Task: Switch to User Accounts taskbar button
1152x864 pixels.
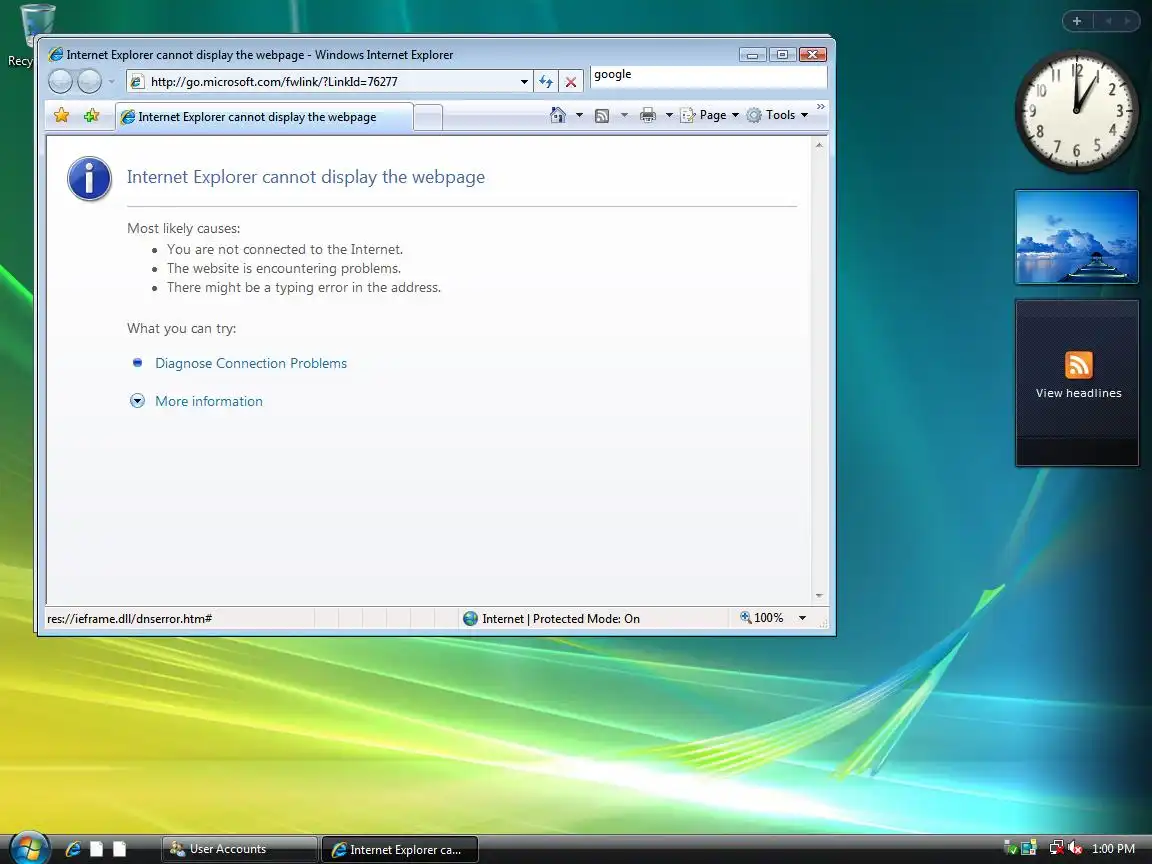Action: [x=239, y=849]
